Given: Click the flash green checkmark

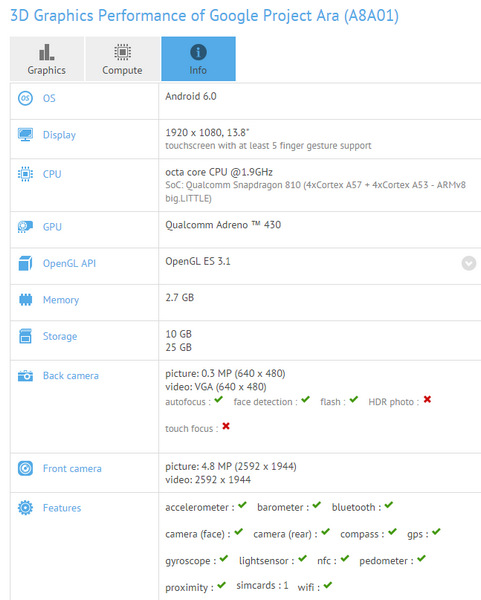Looking at the screenshot, I should tap(354, 400).
